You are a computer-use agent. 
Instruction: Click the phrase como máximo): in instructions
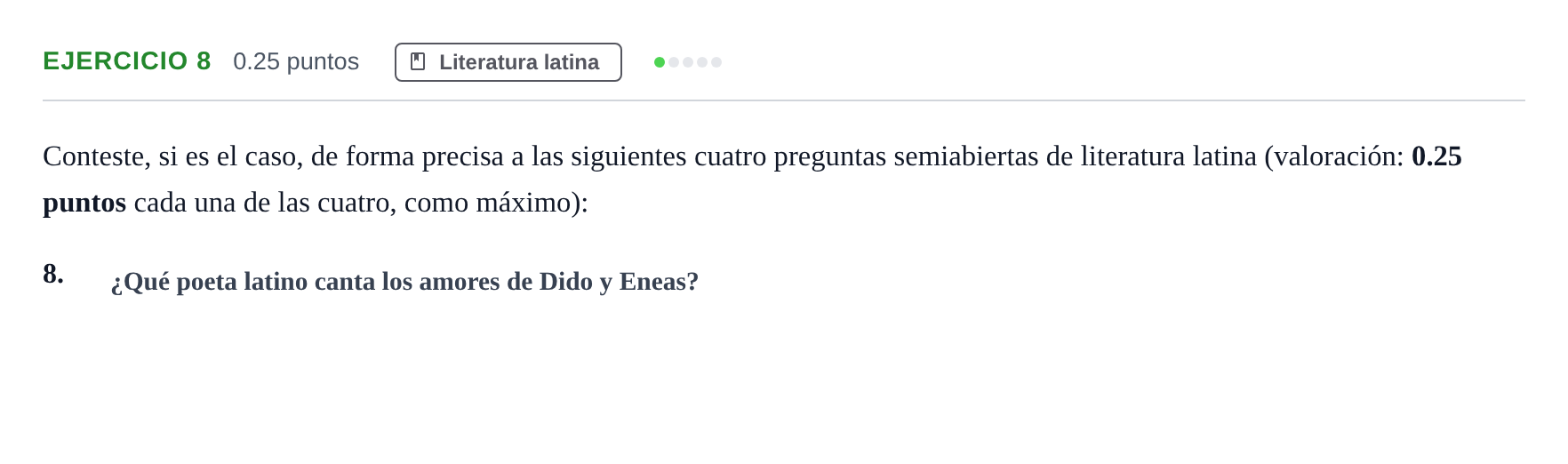click(496, 204)
